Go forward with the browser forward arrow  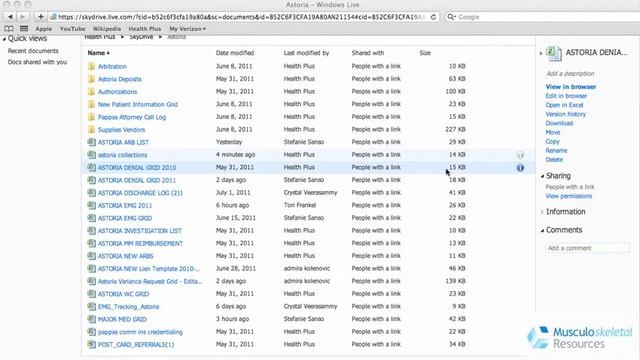pyautogui.click(x=22, y=17)
